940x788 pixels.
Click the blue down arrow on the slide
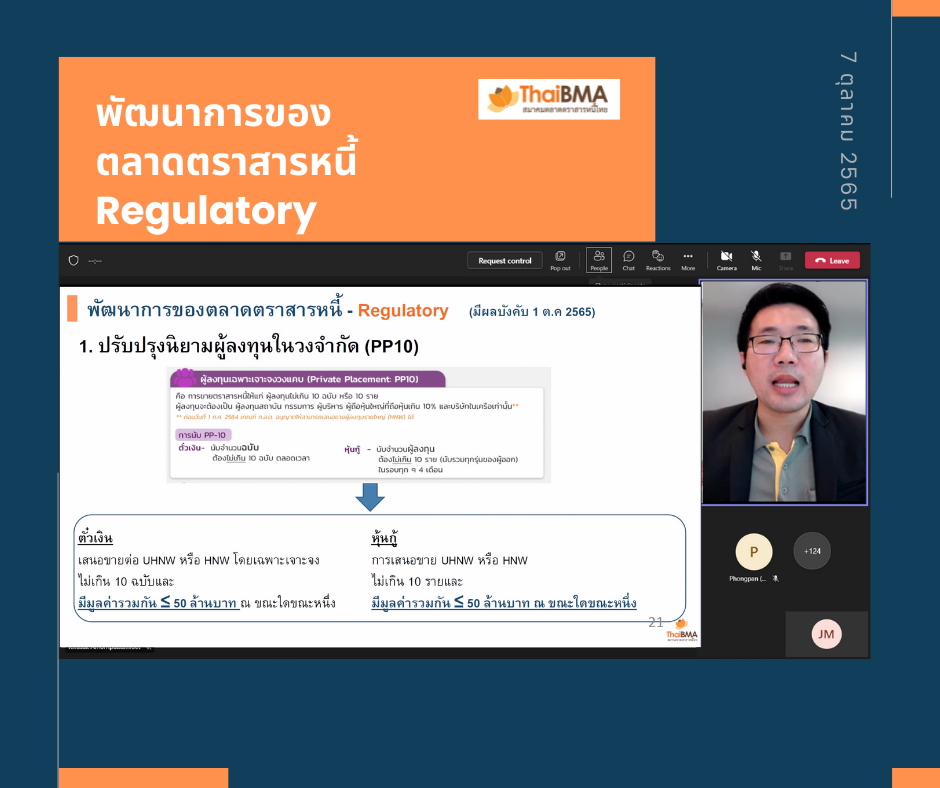pos(370,497)
